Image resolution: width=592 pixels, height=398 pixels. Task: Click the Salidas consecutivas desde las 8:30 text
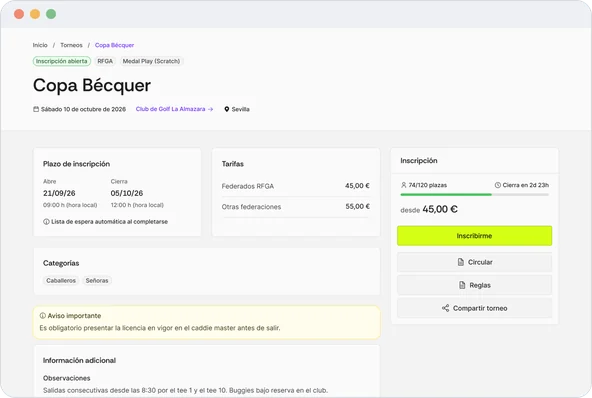tap(185, 390)
